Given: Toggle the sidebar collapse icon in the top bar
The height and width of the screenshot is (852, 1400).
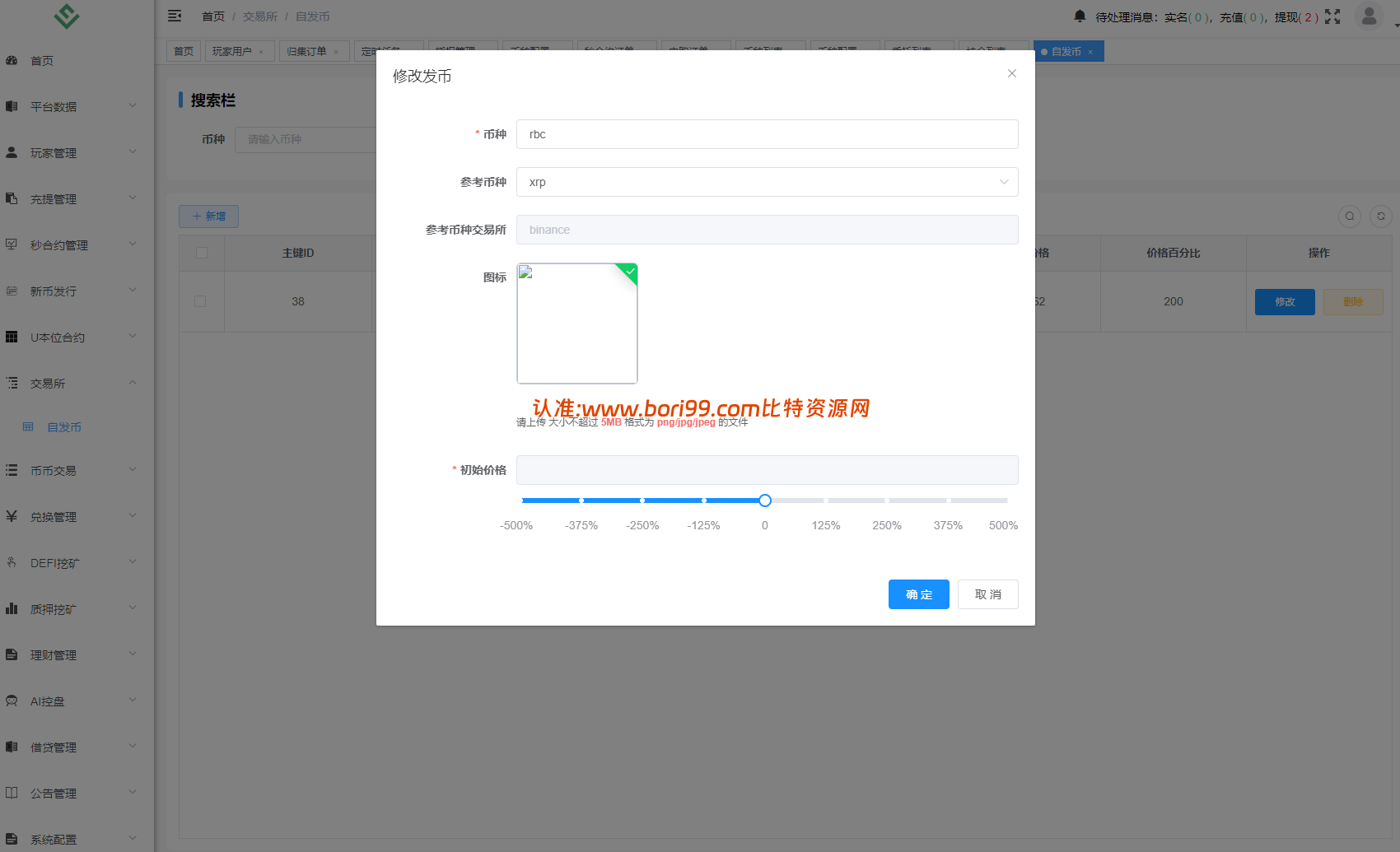Looking at the screenshot, I should pyautogui.click(x=175, y=16).
